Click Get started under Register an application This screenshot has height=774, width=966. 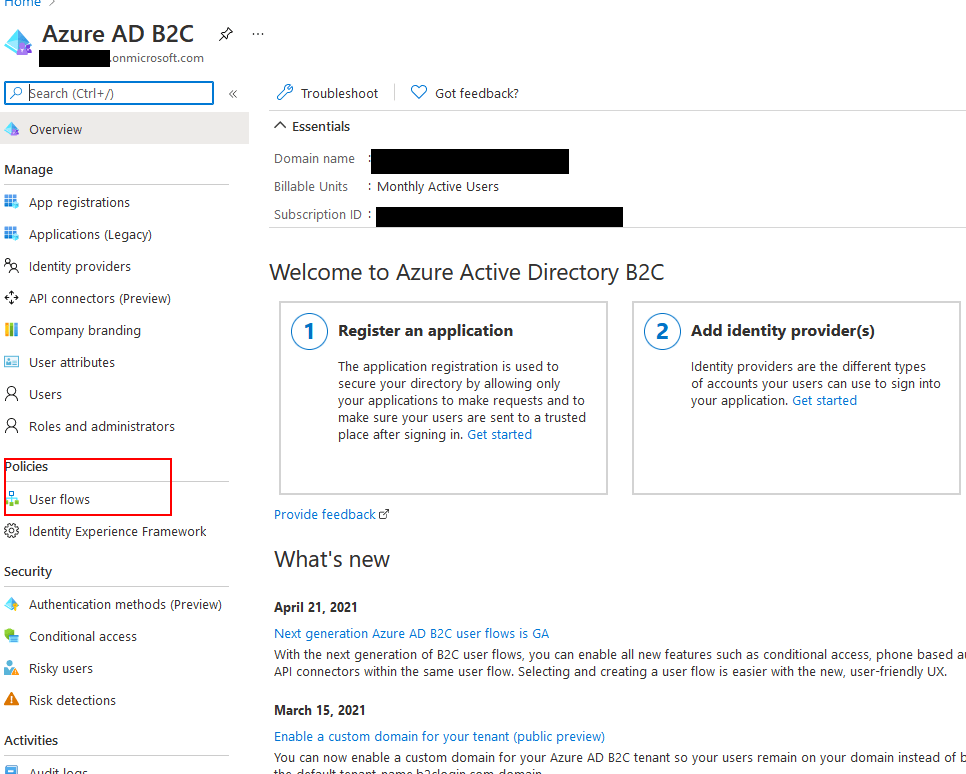499,435
